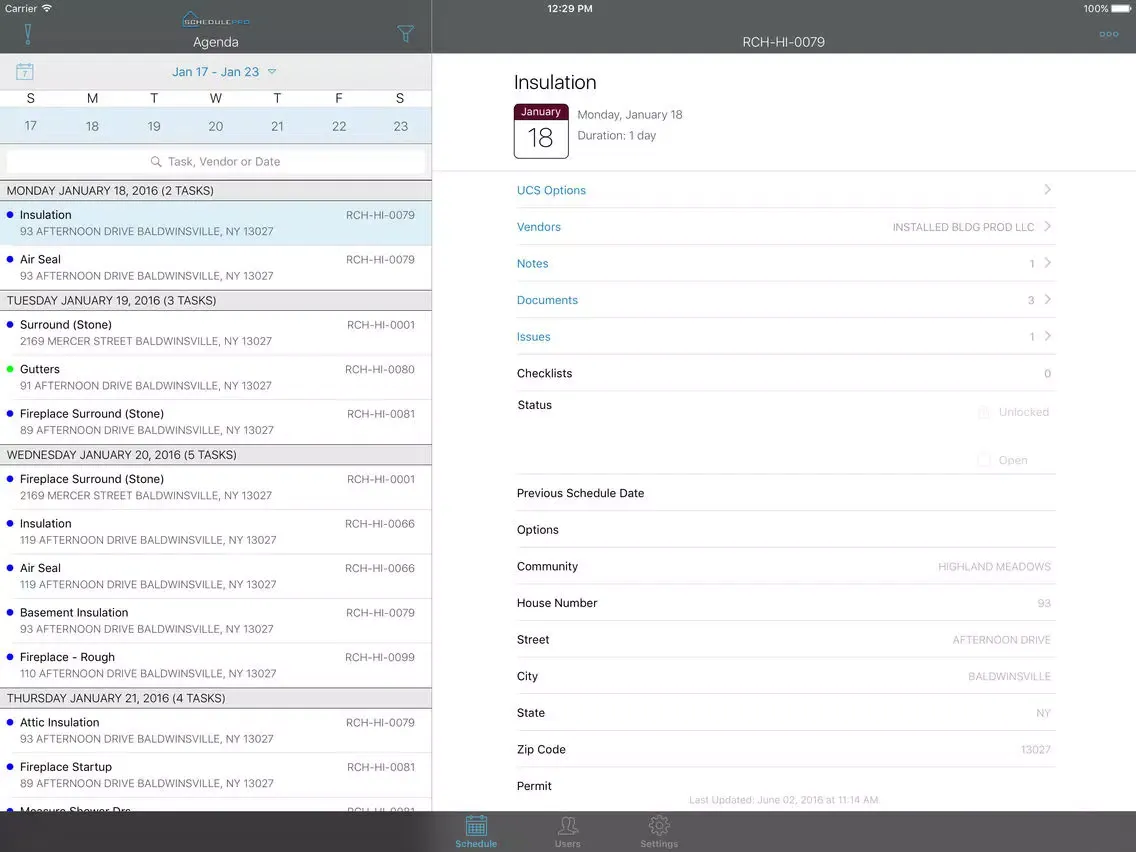This screenshot has height=852, width=1136.
Task: Click the HIGHLAND MEADOWS community value
Action: [994, 567]
